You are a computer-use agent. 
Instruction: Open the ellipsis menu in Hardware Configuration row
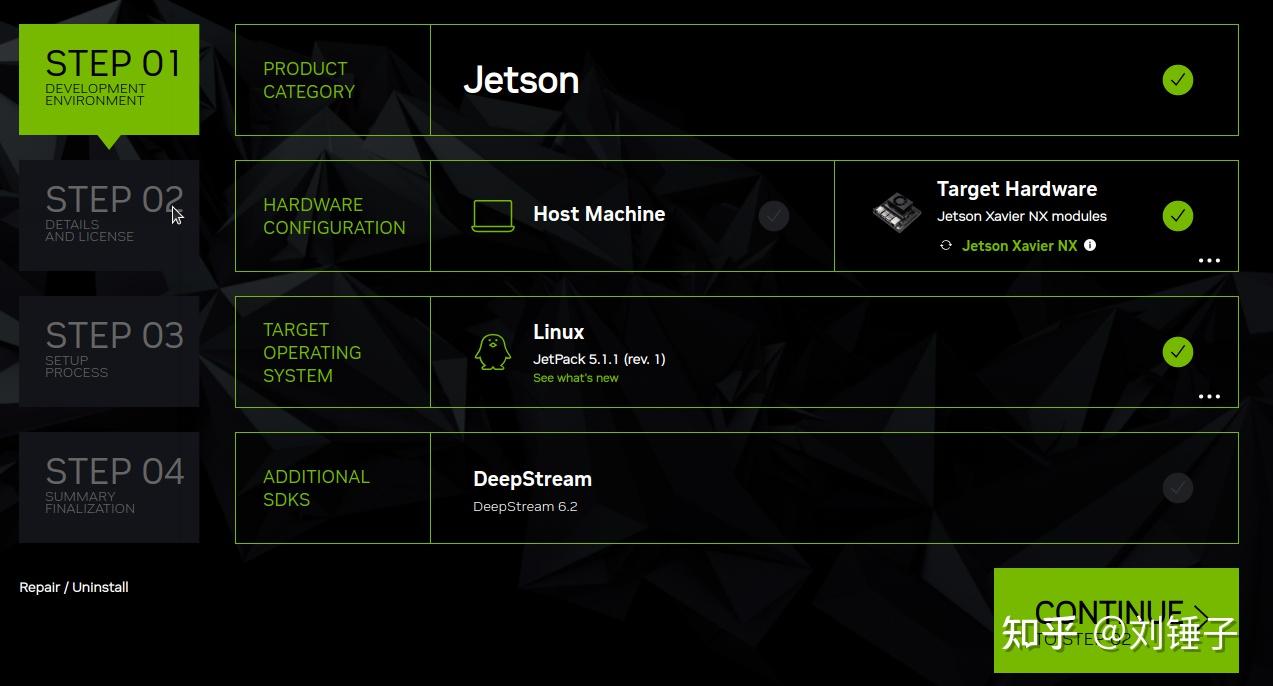pos(1209,261)
